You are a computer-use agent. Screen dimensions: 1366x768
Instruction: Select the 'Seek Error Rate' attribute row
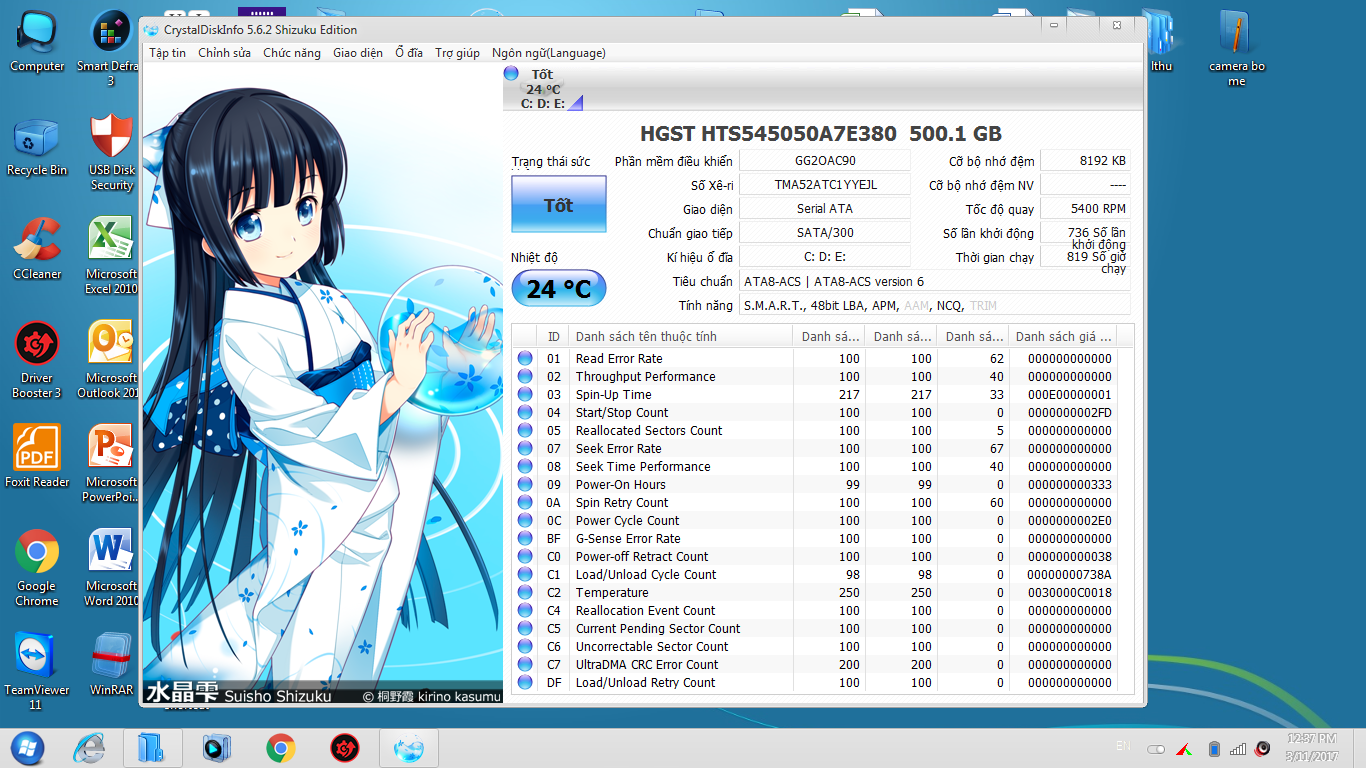tap(824, 448)
